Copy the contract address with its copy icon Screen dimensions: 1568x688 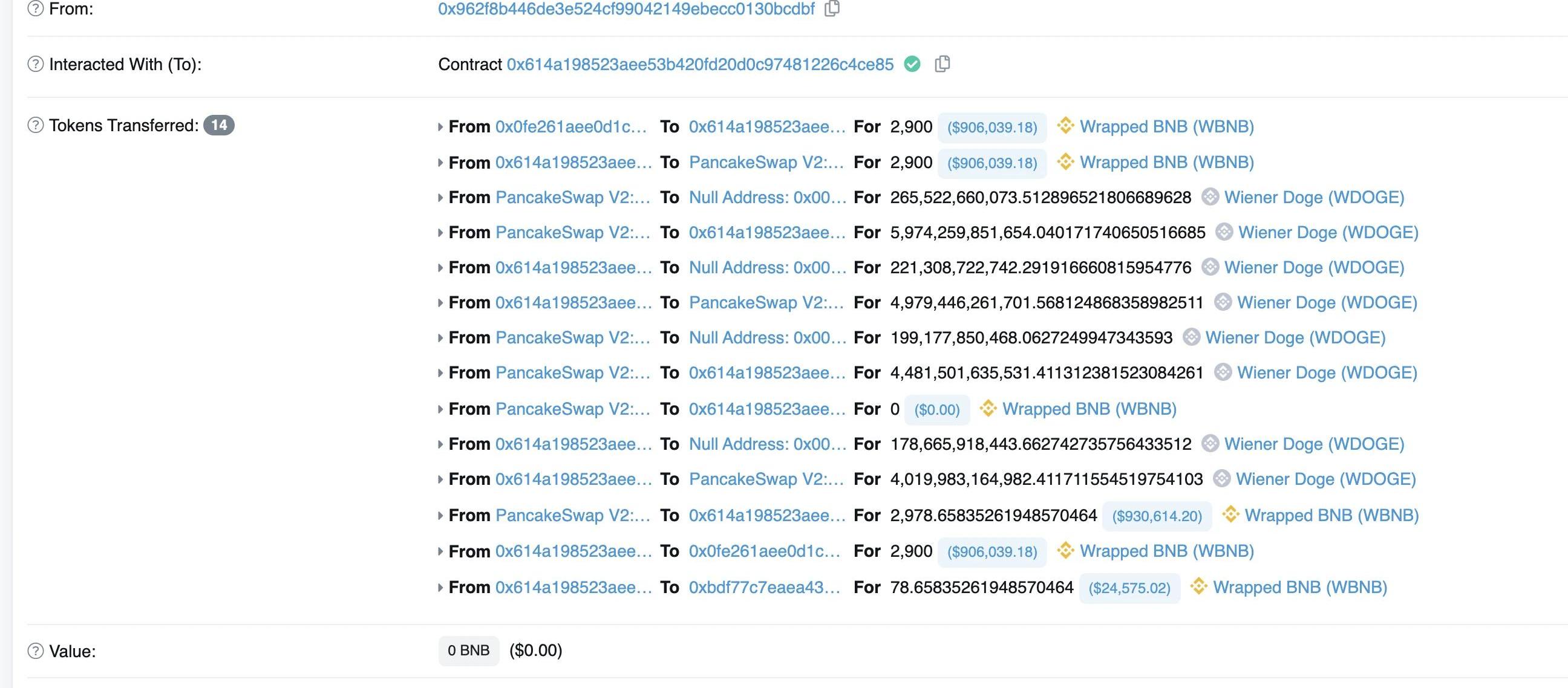pos(942,64)
